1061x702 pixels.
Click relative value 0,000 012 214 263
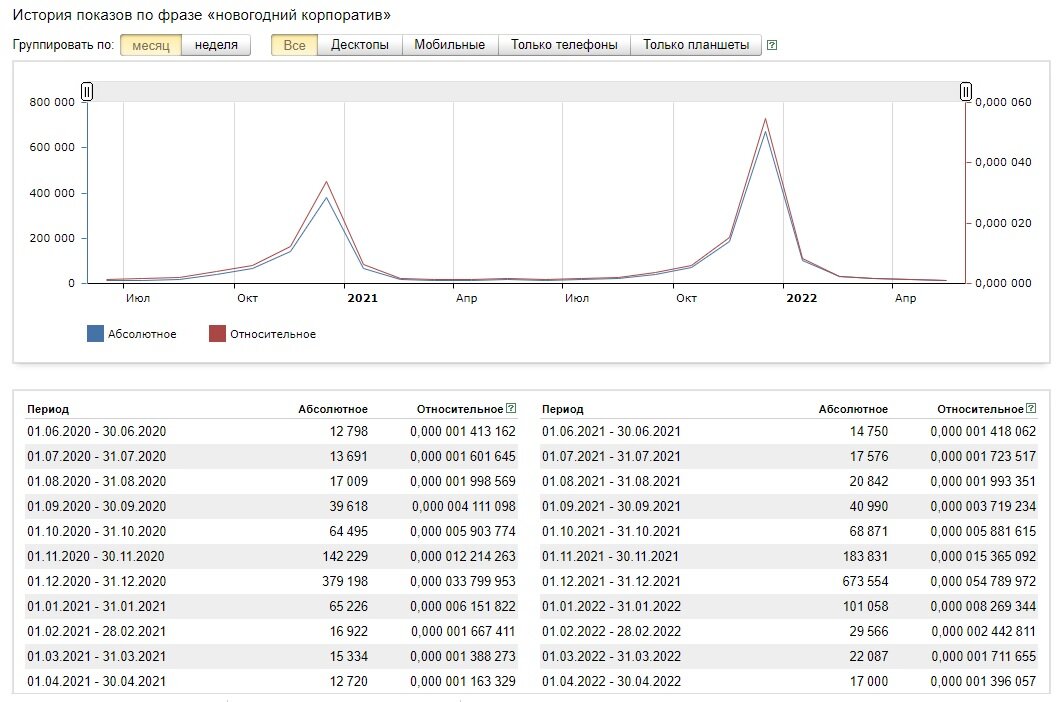click(x=463, y=556)
